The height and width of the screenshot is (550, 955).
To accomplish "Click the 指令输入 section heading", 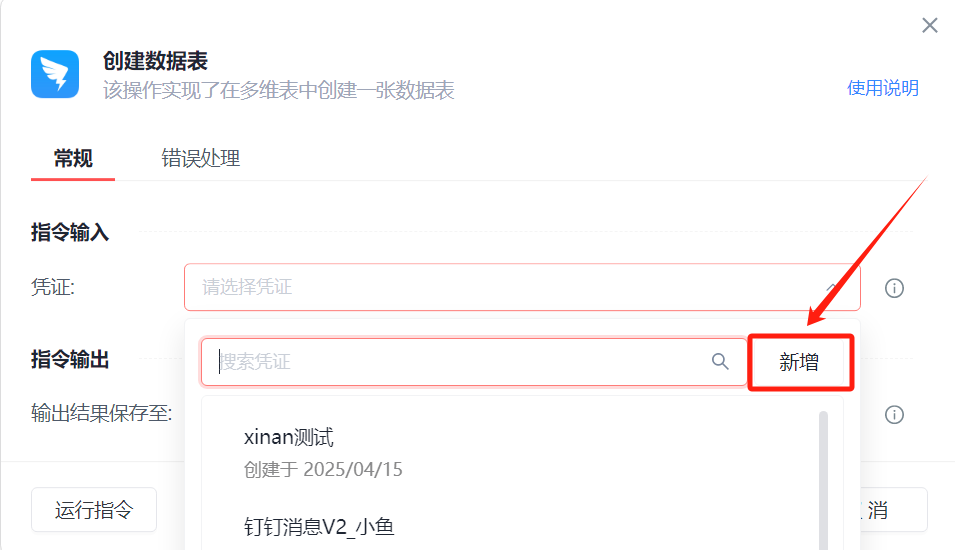I will 70,233.
